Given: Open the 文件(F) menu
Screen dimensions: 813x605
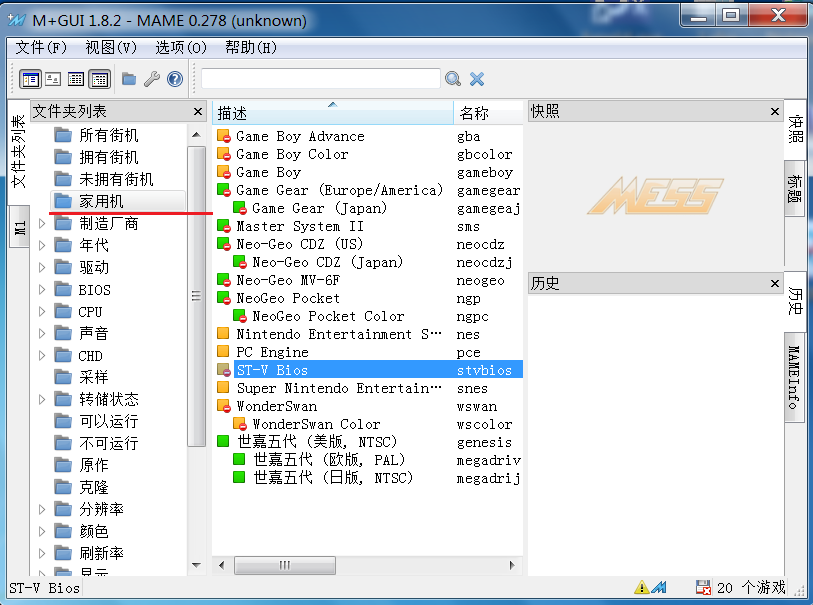Looking at the screenshot, I should (x=41, y=48).
